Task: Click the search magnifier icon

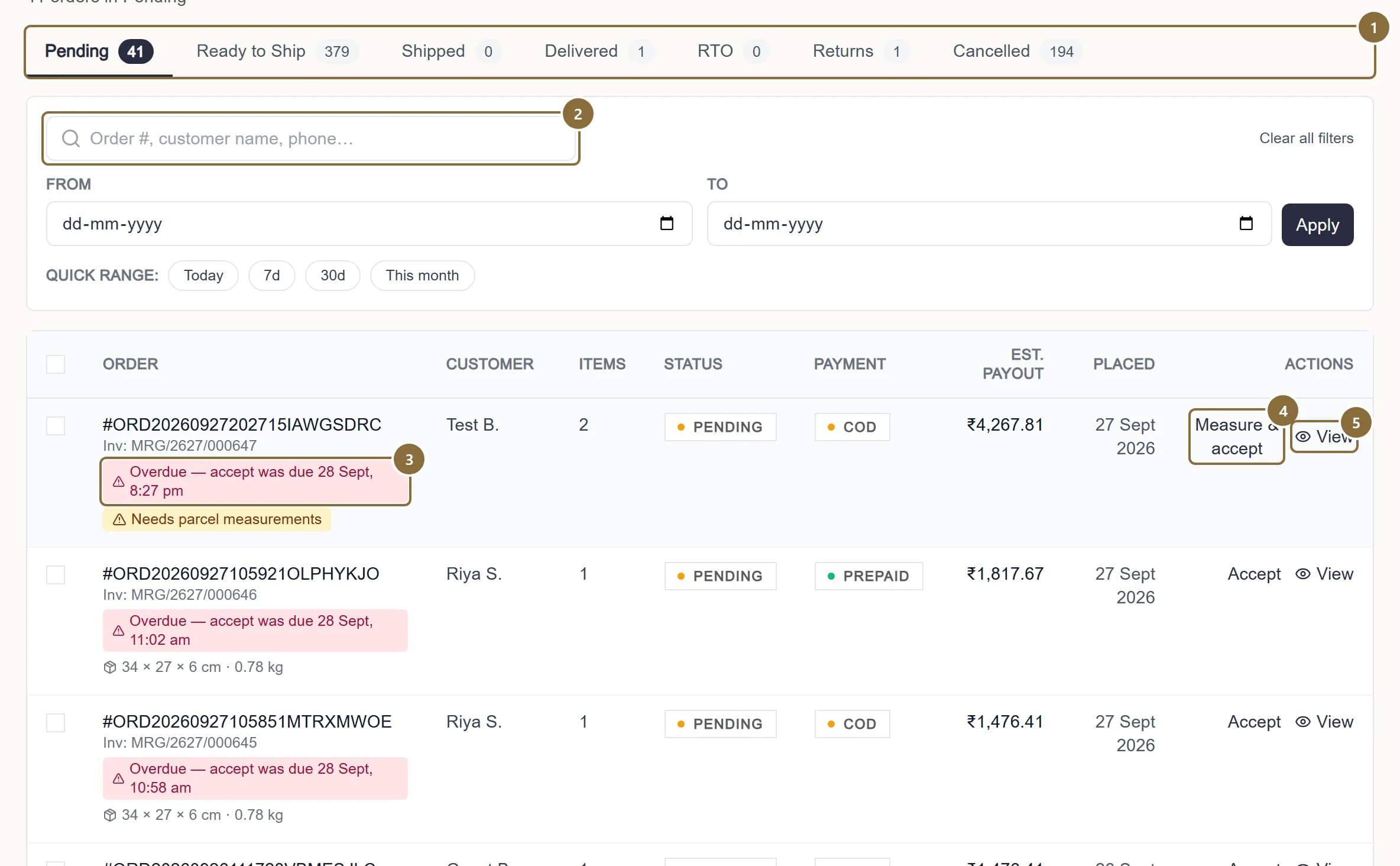Action: click(x=71, y=138)
